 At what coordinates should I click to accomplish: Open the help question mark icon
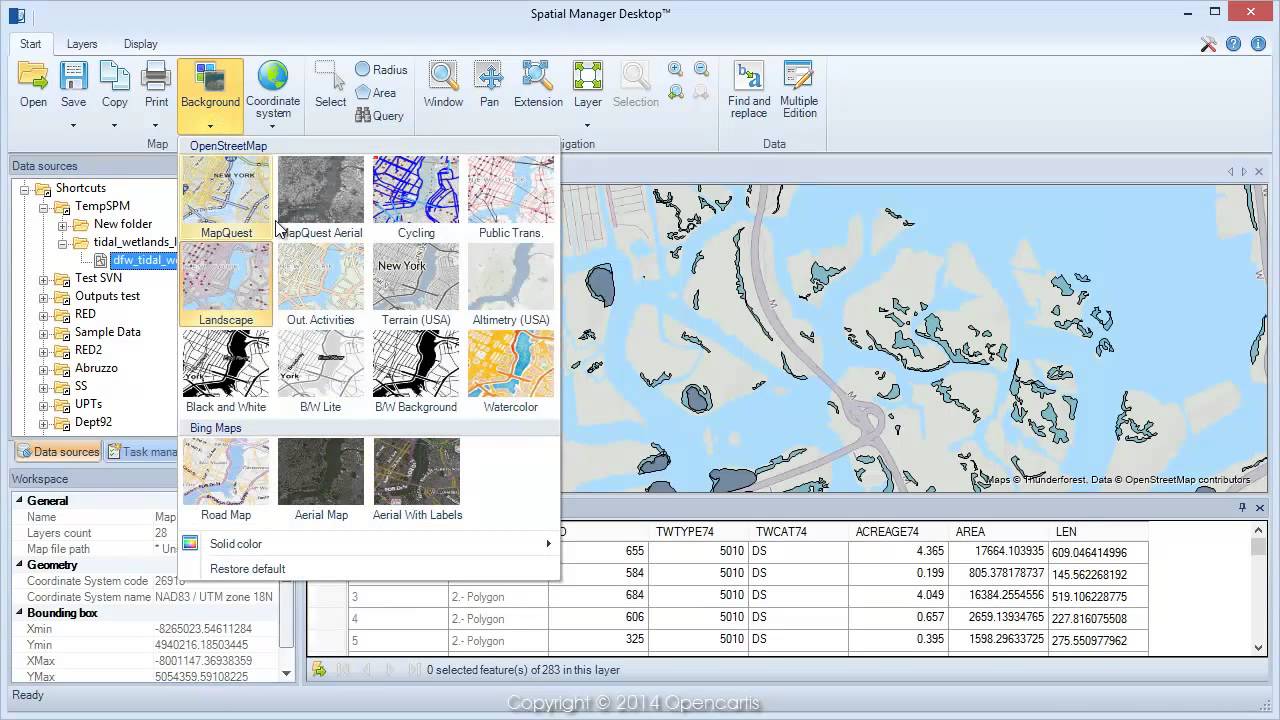click(x=1233, y=44)
